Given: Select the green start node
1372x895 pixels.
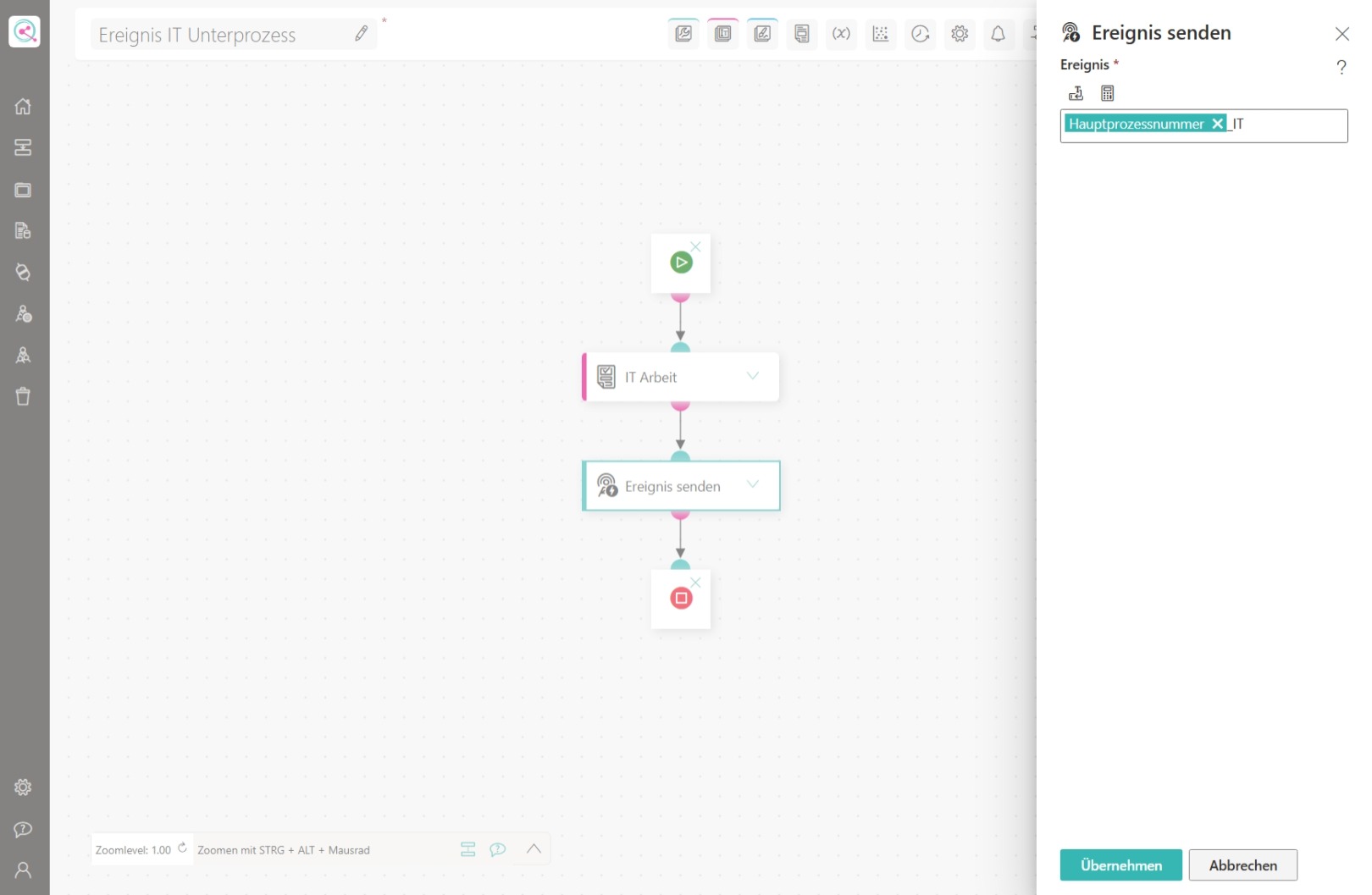Looking at the screenshot, I should 681,262.
